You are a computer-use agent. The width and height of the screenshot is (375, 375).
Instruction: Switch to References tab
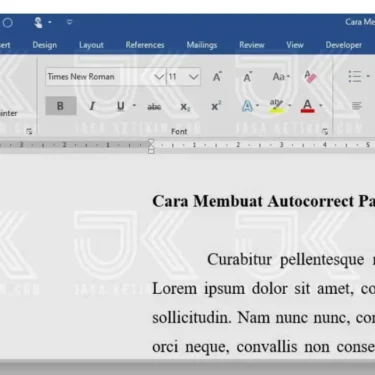(145, 45)
